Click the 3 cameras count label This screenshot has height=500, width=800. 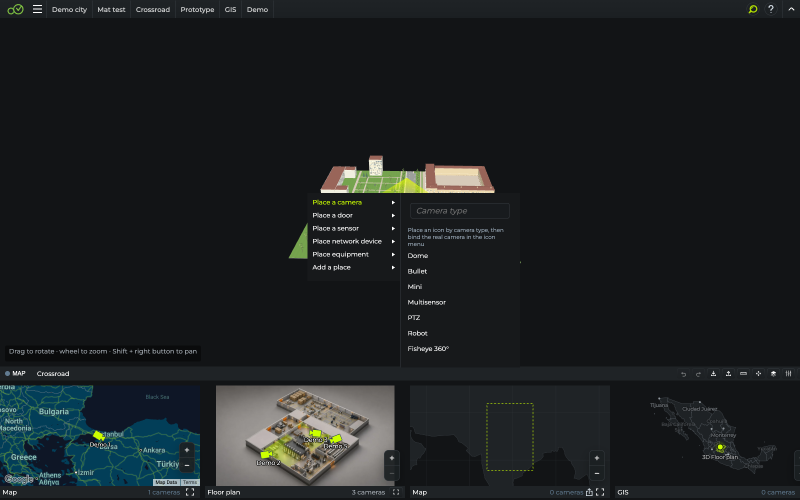[x=368, y=492]
